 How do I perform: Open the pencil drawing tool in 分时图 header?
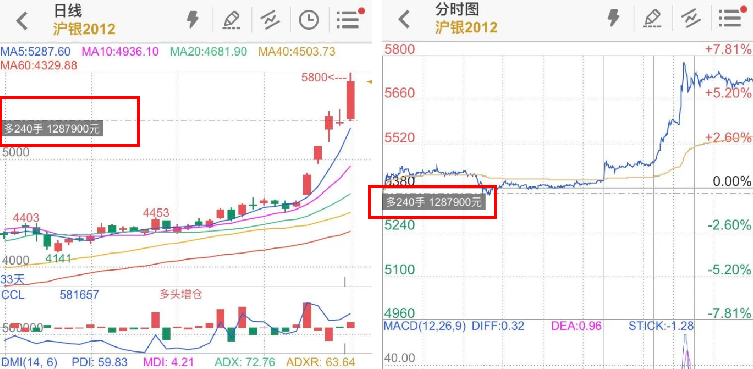[x=652, y=18]
